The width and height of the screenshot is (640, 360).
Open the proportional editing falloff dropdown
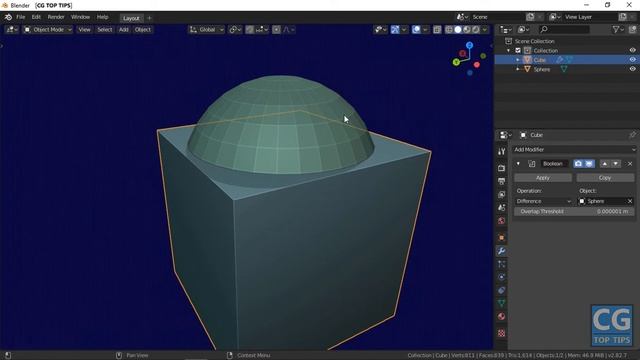[289, 30]
